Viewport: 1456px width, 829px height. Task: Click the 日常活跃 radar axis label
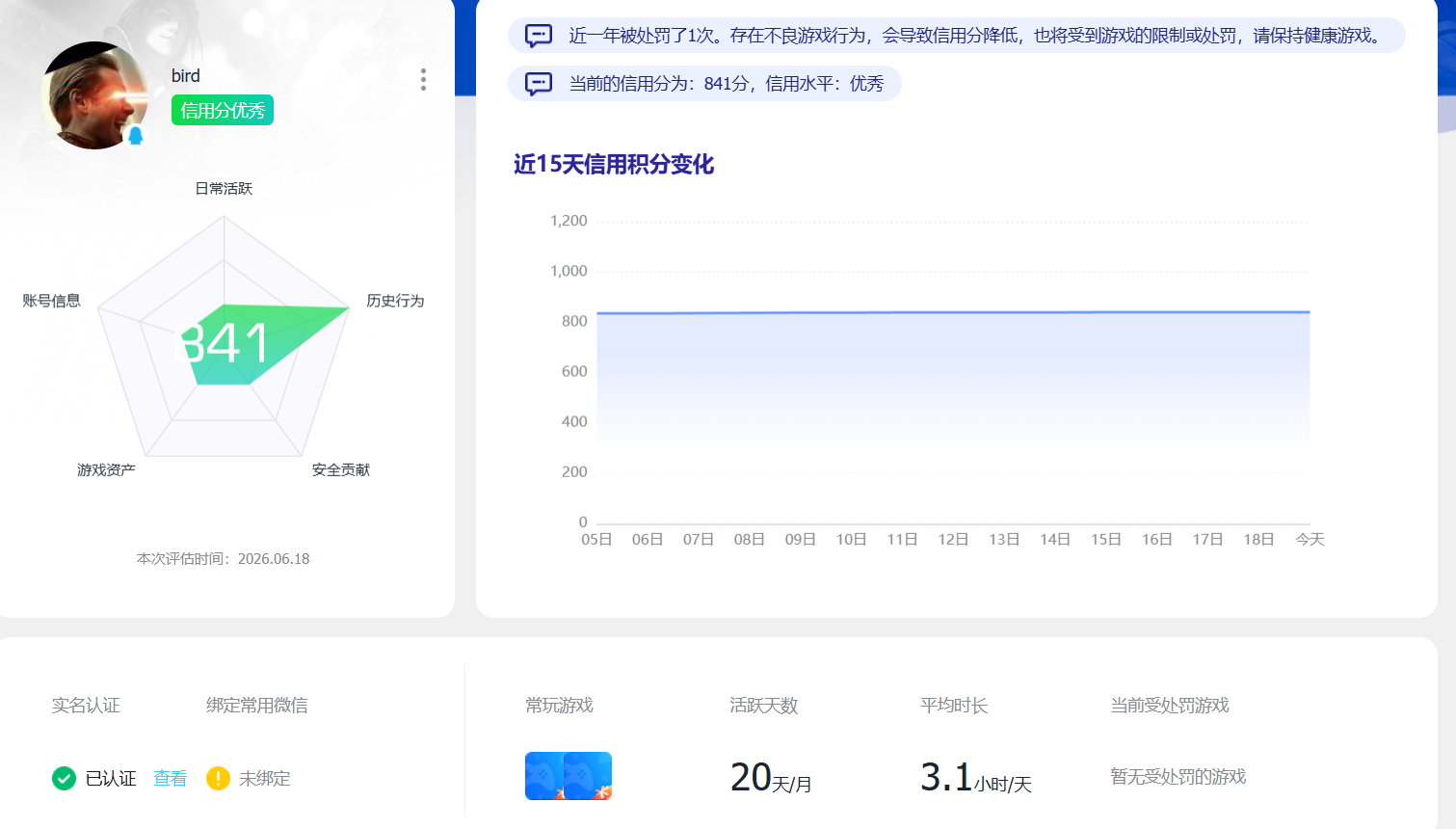224,188
